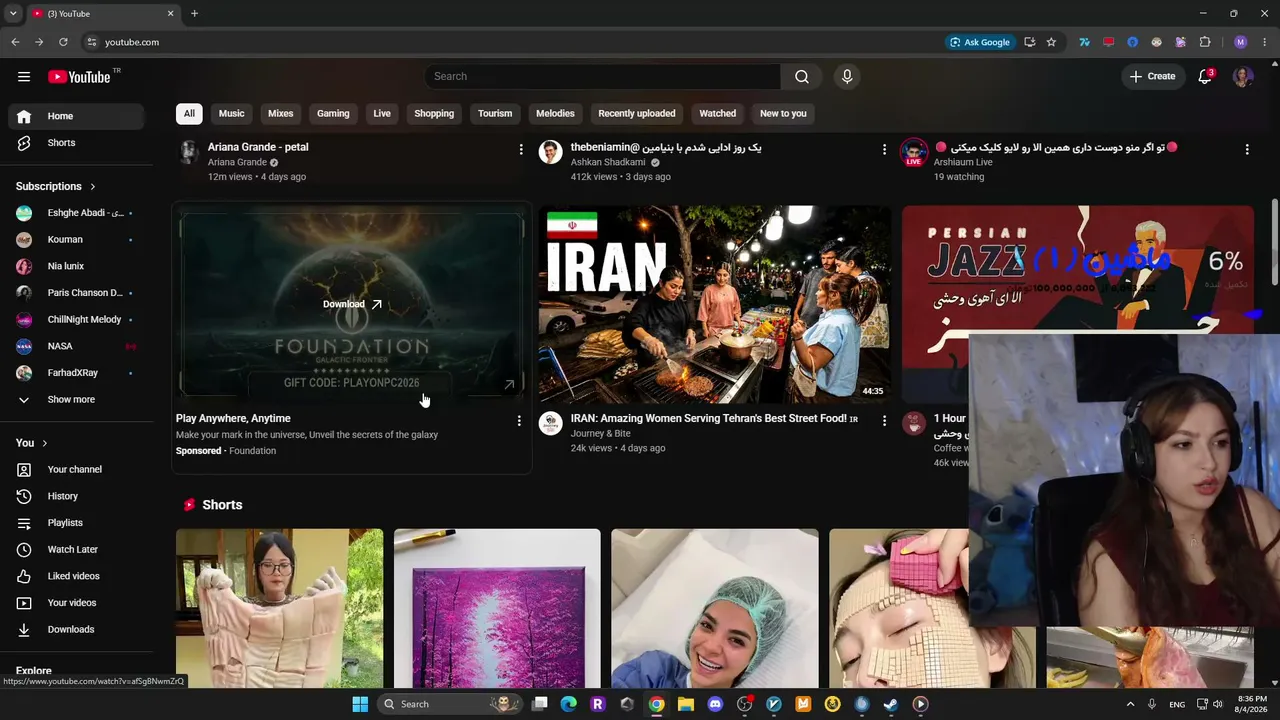Image resolution: width=1280 pixels, height=720 pixels.
Task: Select the Gaming filter chip
Action: click(x=333, y=114)
